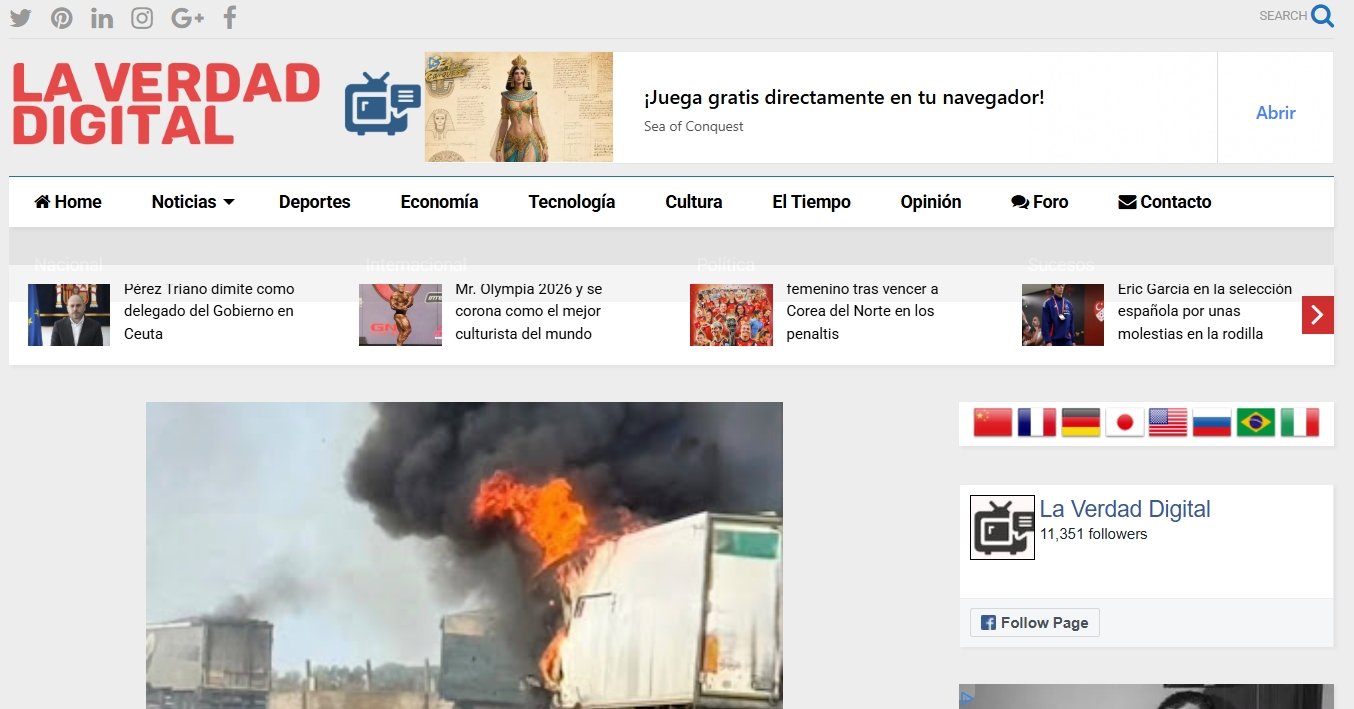
Task: Click the football team celebration thumbnail
Action: point(731,315)
